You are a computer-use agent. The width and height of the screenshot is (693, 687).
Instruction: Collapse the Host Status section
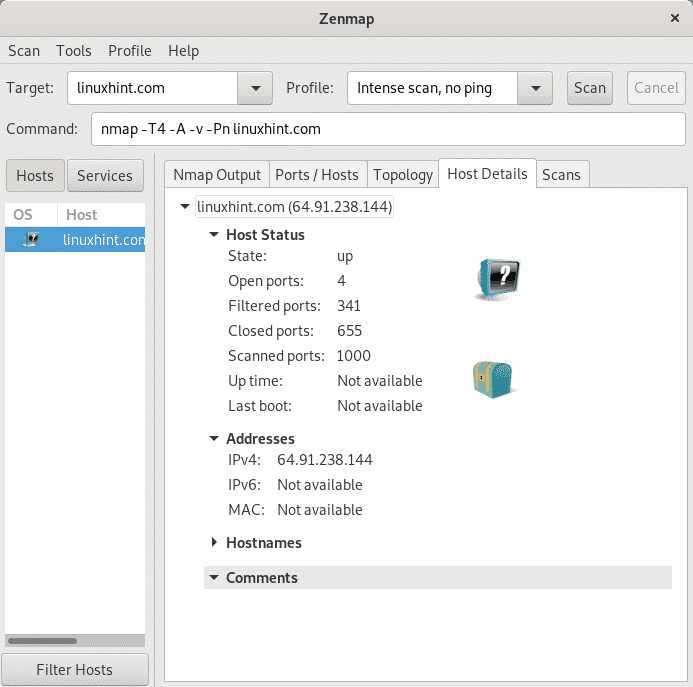click(x=214, y=234)
